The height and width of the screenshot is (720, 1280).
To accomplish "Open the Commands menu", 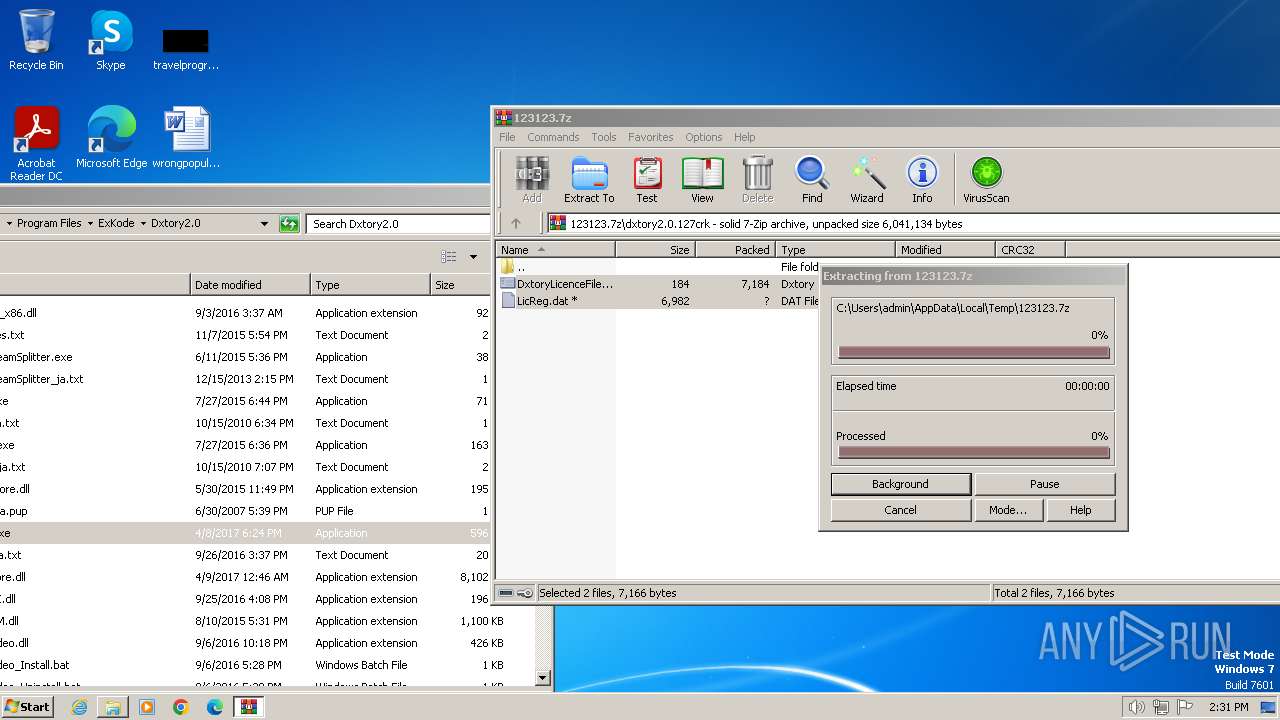I will (553, 137).
